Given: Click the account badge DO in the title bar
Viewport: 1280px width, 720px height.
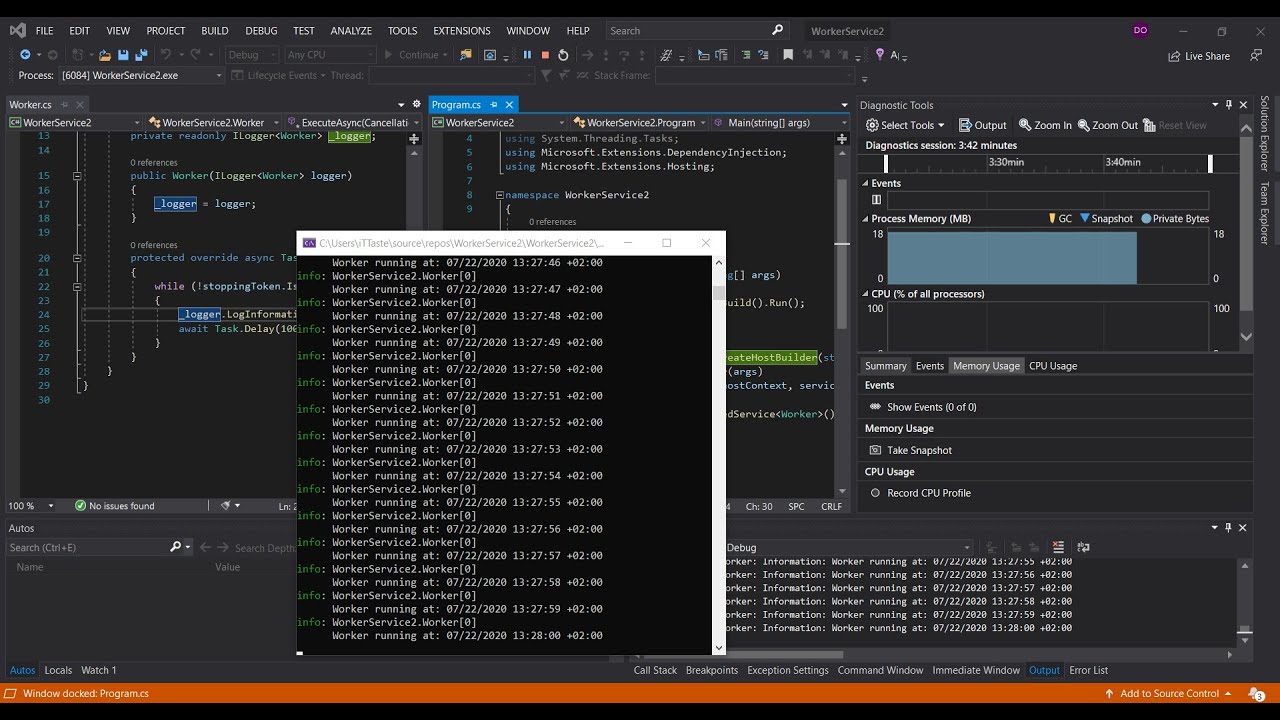Looking at the screenshot, I should 1140,31.
